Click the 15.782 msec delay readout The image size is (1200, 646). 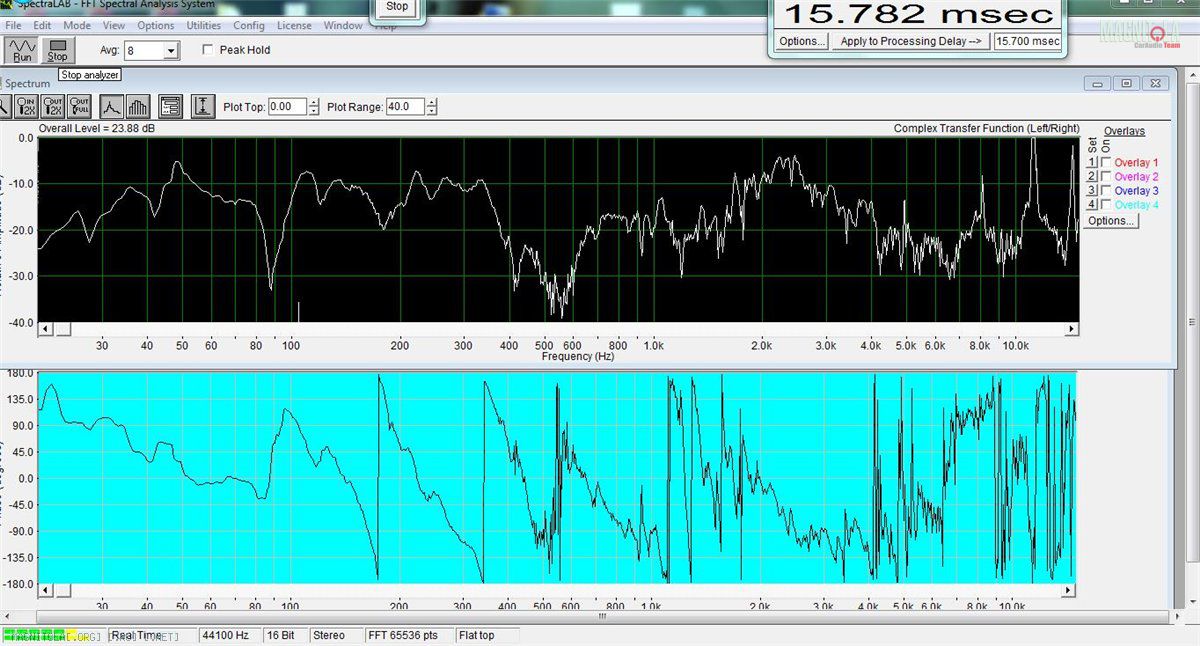pos(919,14)
